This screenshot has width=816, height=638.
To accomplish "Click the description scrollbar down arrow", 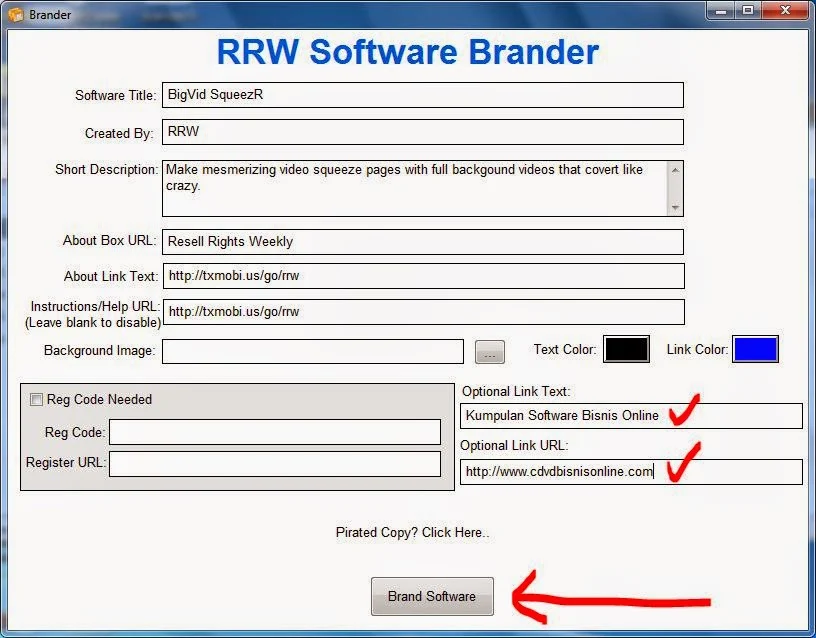I will [x=675, y=208].
